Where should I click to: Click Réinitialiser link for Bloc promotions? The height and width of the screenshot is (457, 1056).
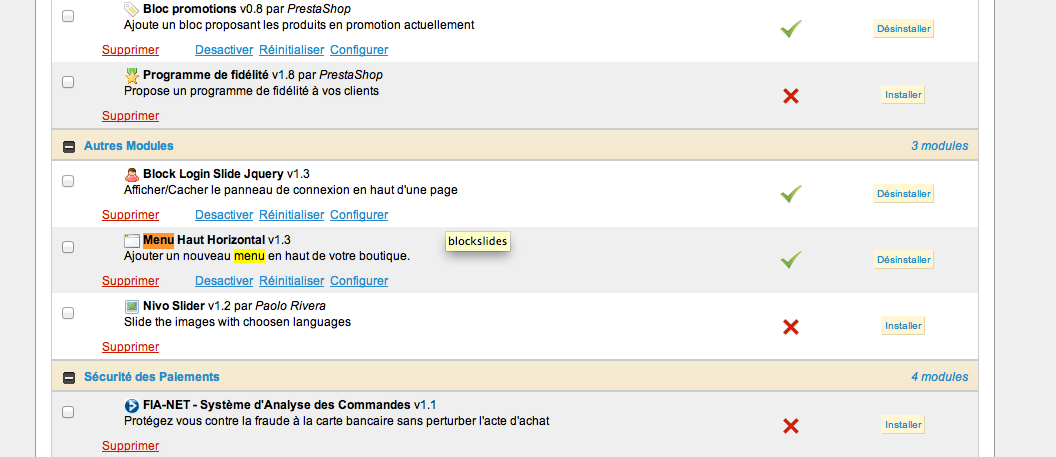tap(292, 50)
